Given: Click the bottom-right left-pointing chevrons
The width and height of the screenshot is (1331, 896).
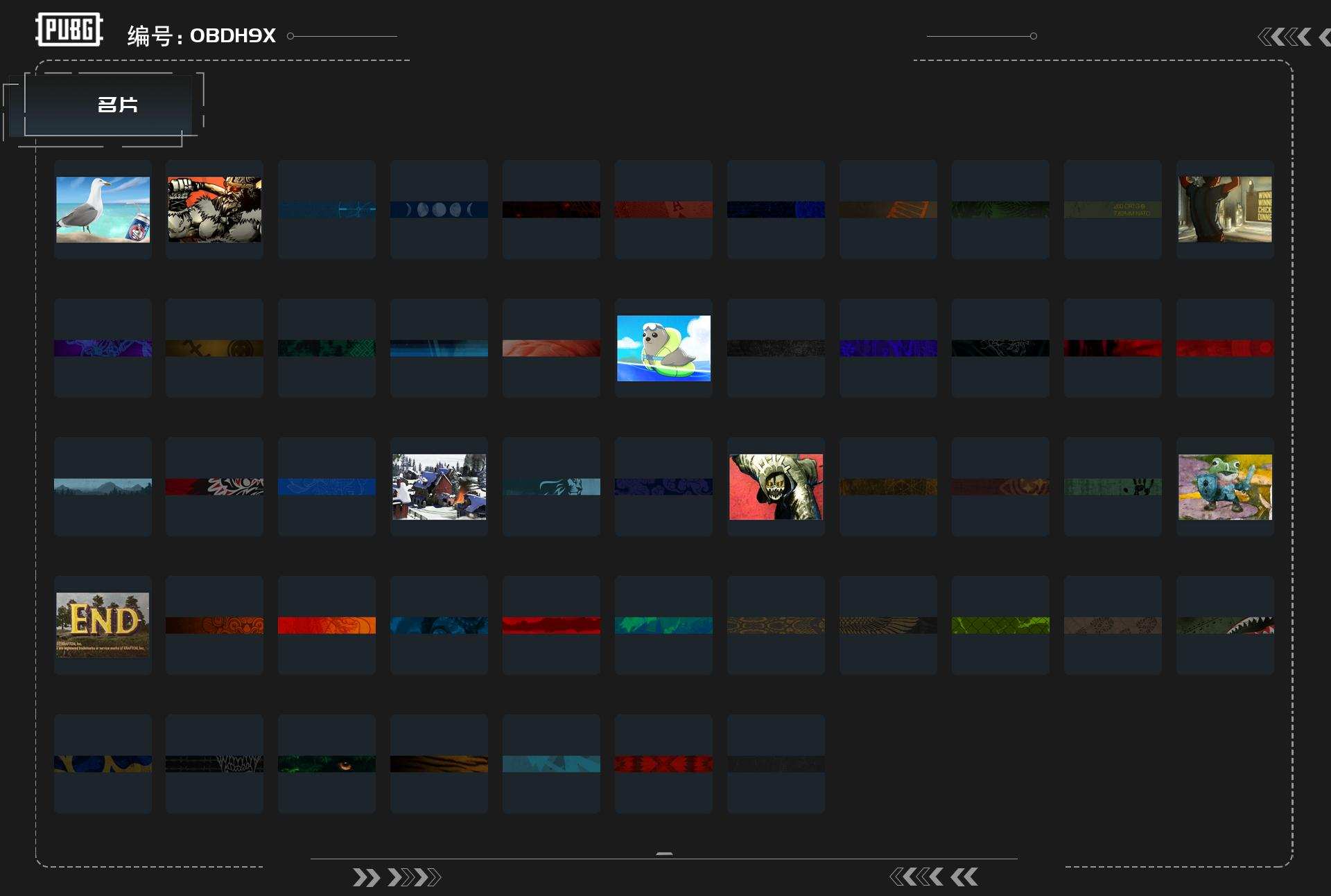Looking at the screenshot, I should tap(933, 877).
